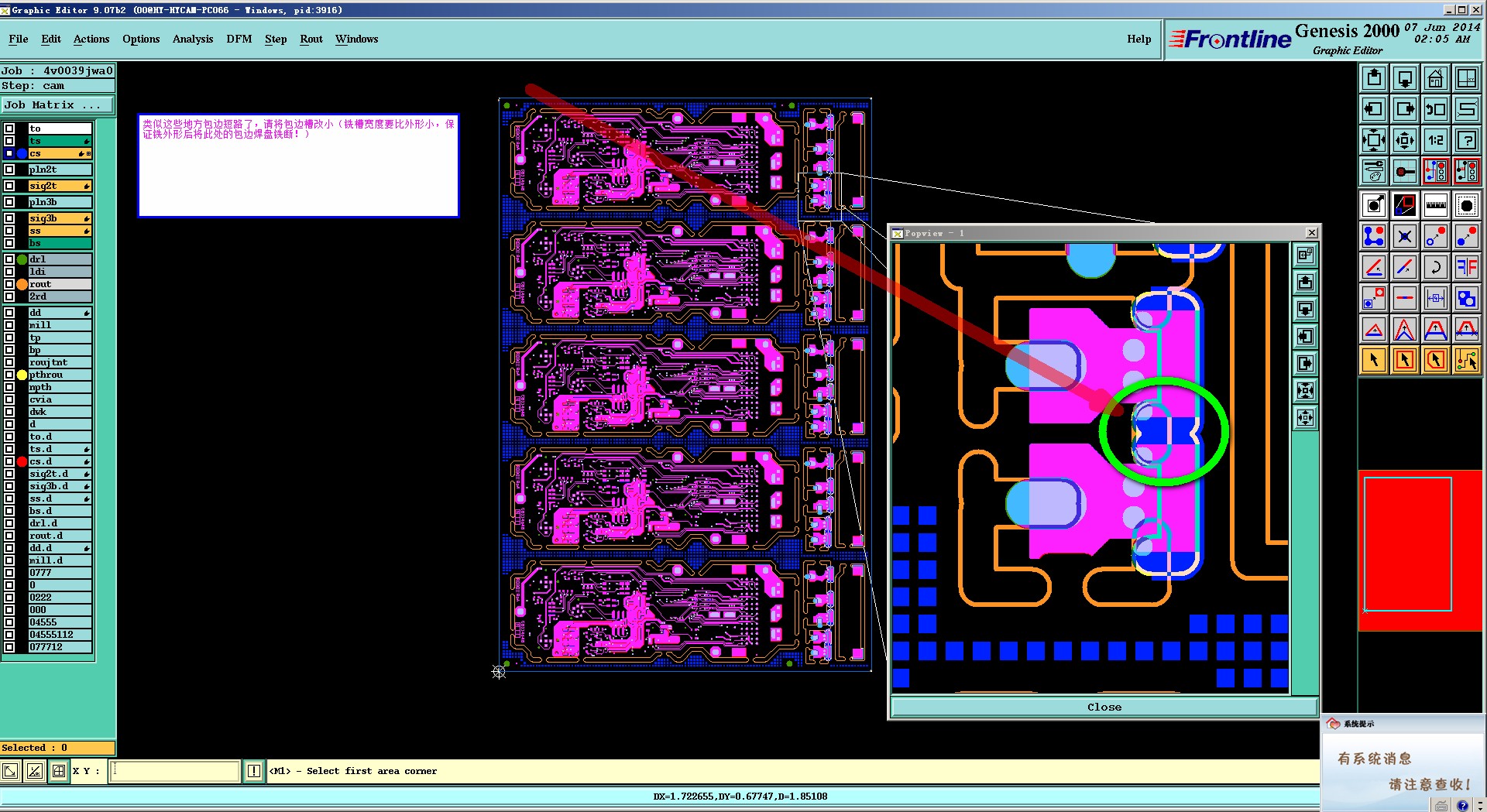Open the Job Matrix button

[57, 105]
